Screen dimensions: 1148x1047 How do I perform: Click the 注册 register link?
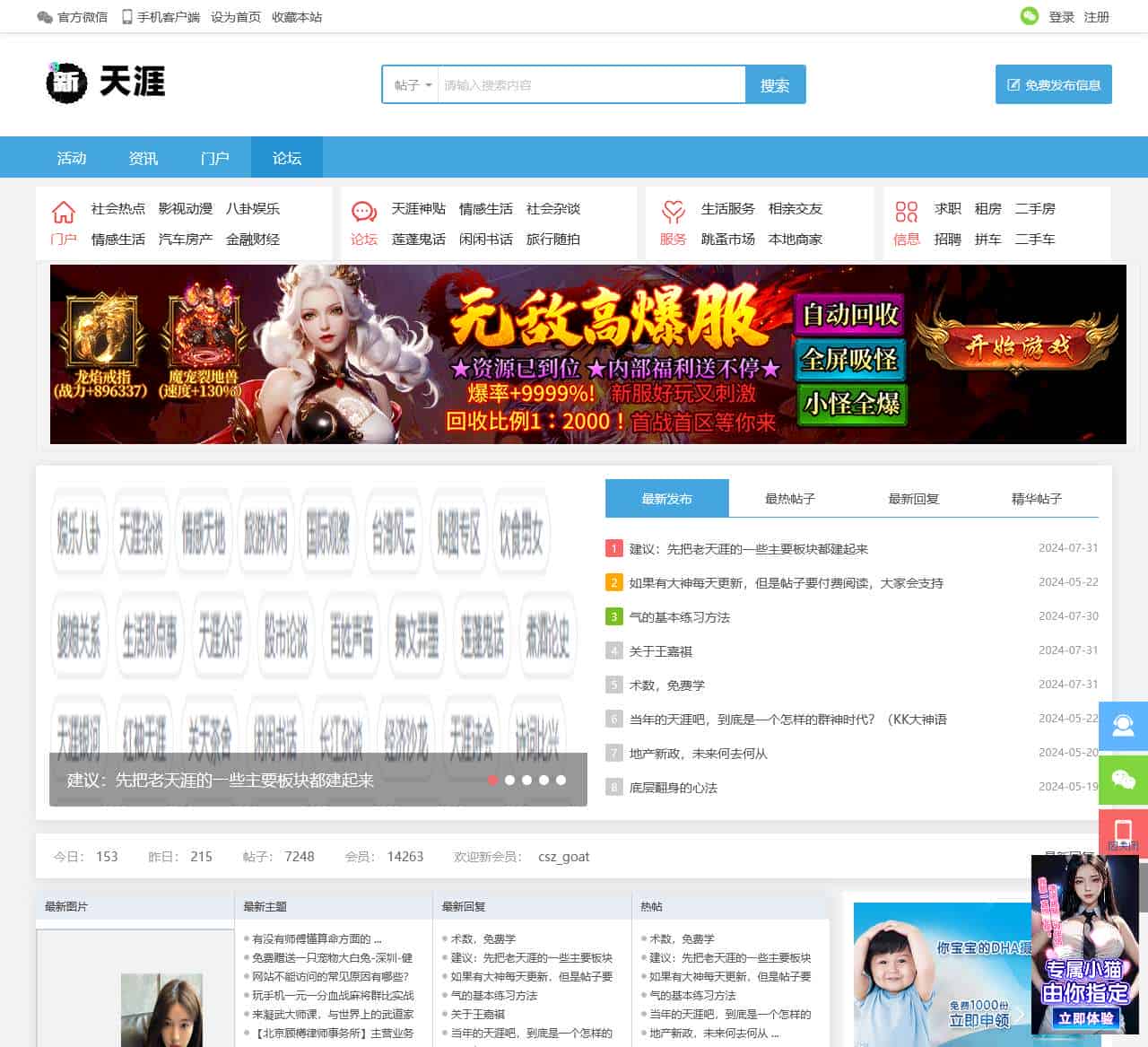coord(1096,17)
